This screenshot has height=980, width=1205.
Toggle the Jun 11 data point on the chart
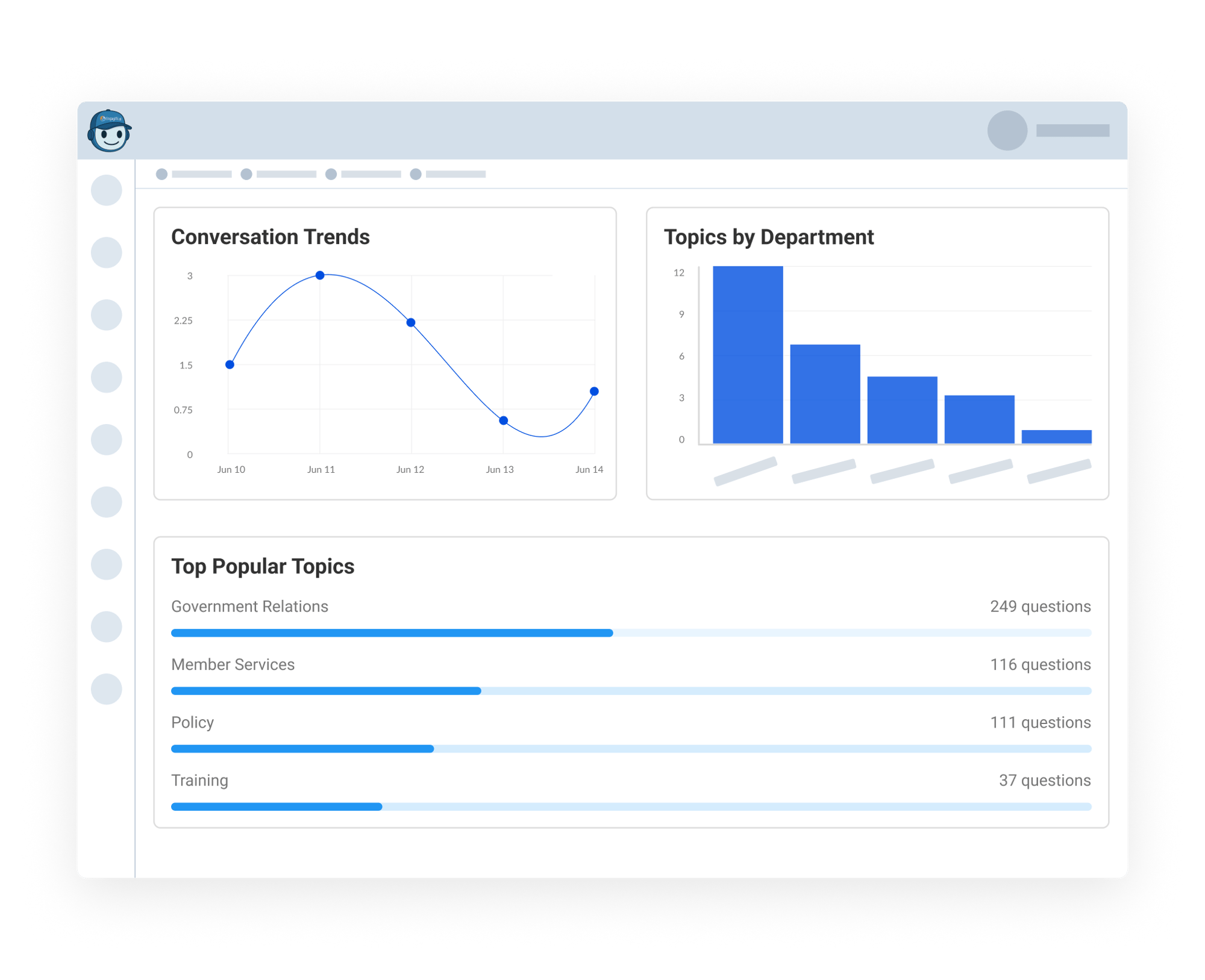[319, 275]
